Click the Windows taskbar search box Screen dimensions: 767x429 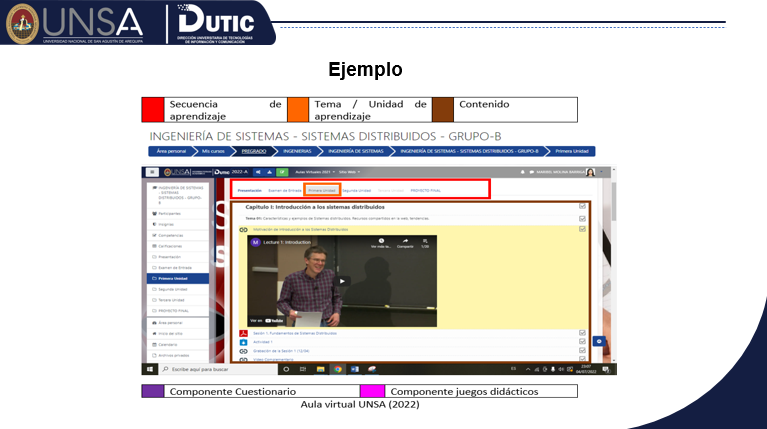point(219,369)
